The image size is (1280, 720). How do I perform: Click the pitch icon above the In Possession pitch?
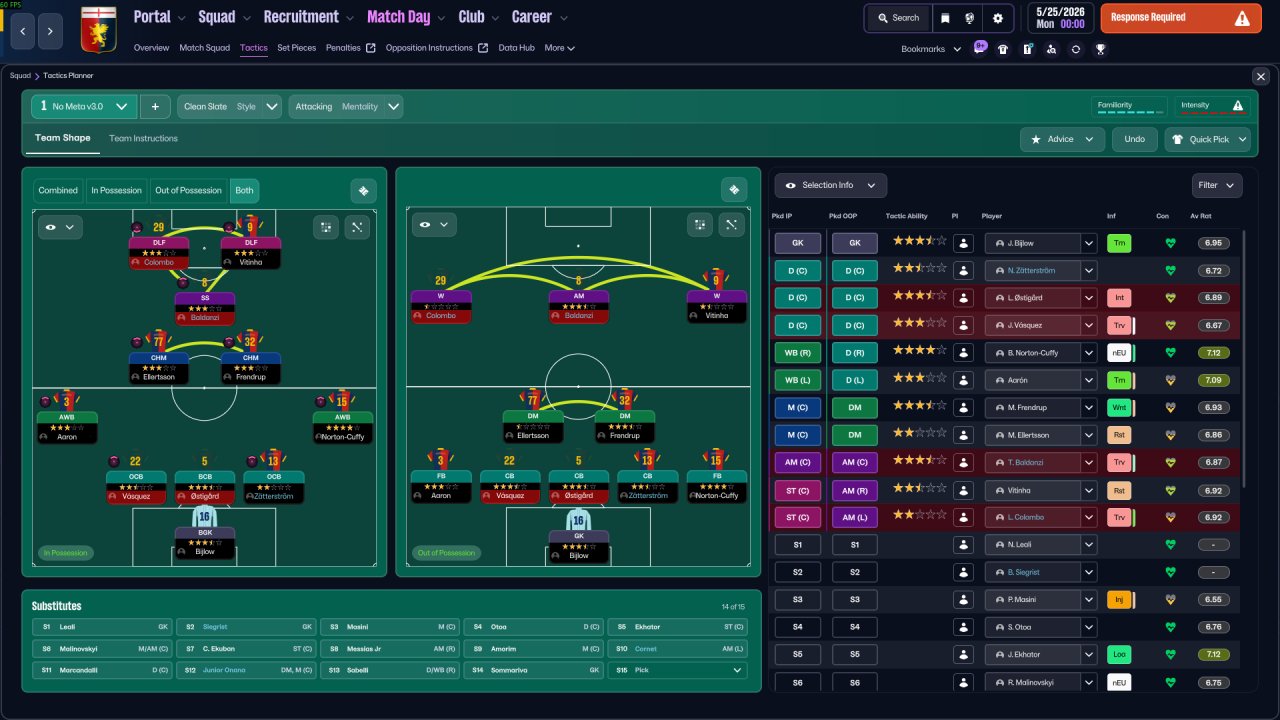[364, 190]
